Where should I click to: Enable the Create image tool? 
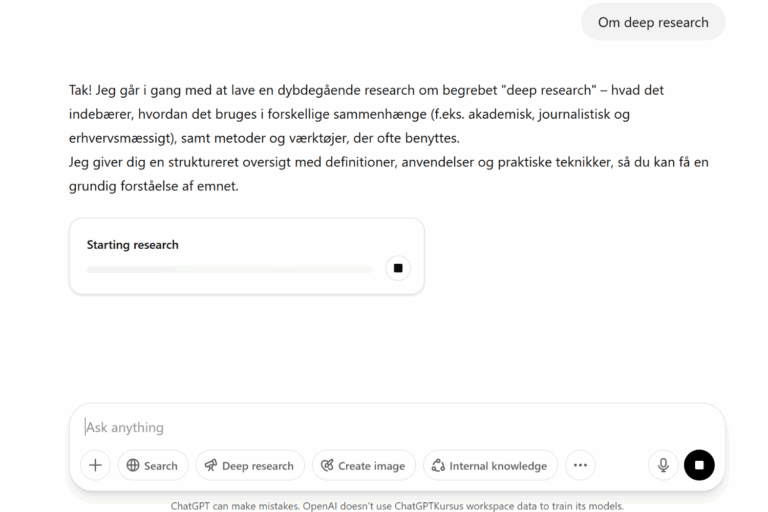coord(363,465)
